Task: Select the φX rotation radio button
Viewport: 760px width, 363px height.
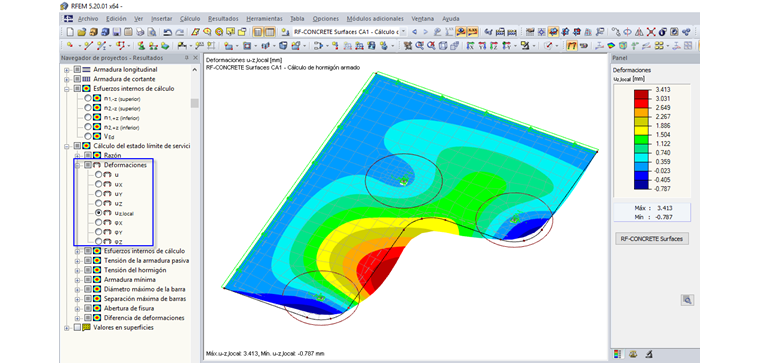Action: tap(99, 222)
